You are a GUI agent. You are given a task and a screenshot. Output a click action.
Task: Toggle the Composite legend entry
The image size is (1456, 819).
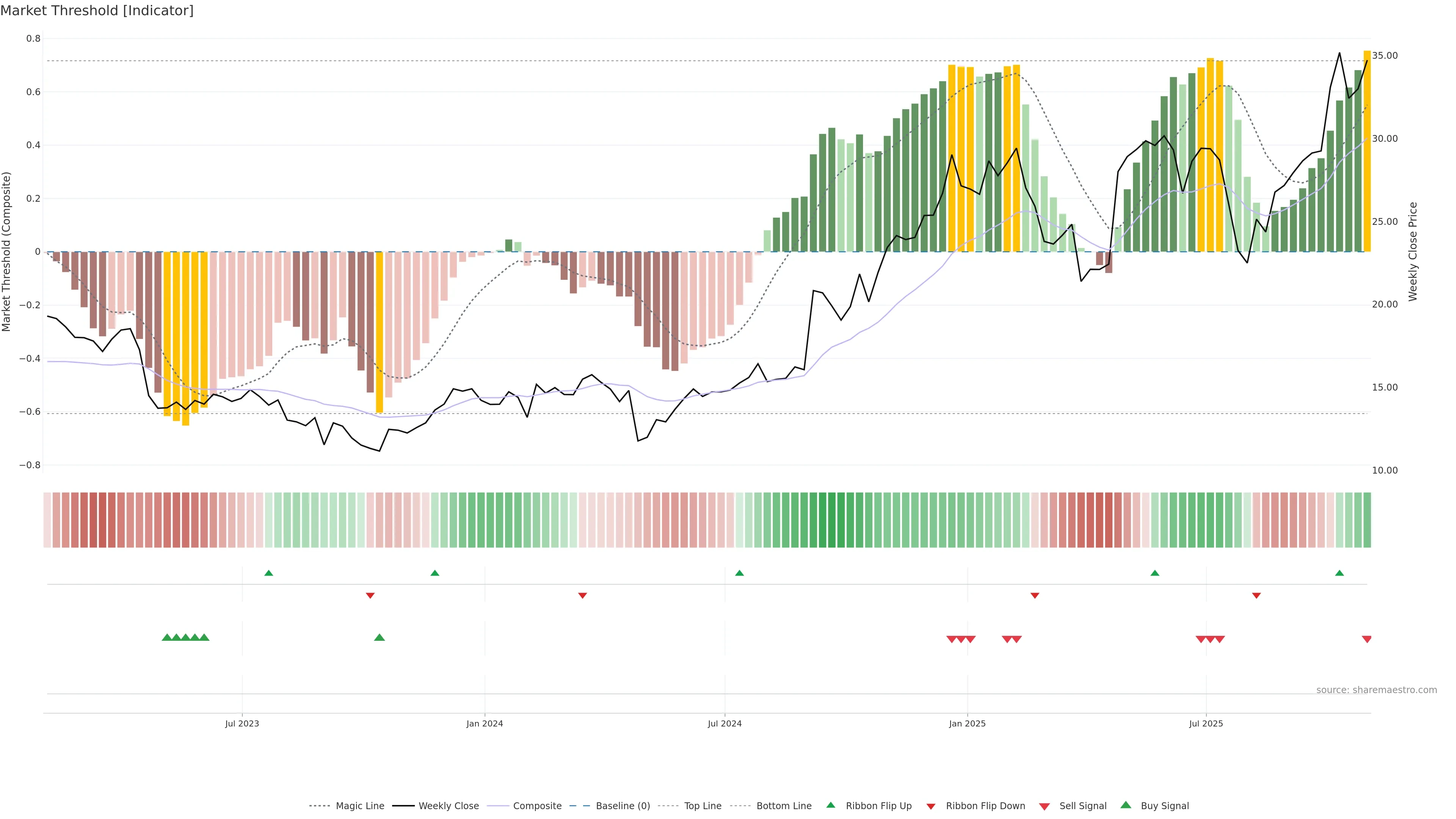click(x=537, y=806)
